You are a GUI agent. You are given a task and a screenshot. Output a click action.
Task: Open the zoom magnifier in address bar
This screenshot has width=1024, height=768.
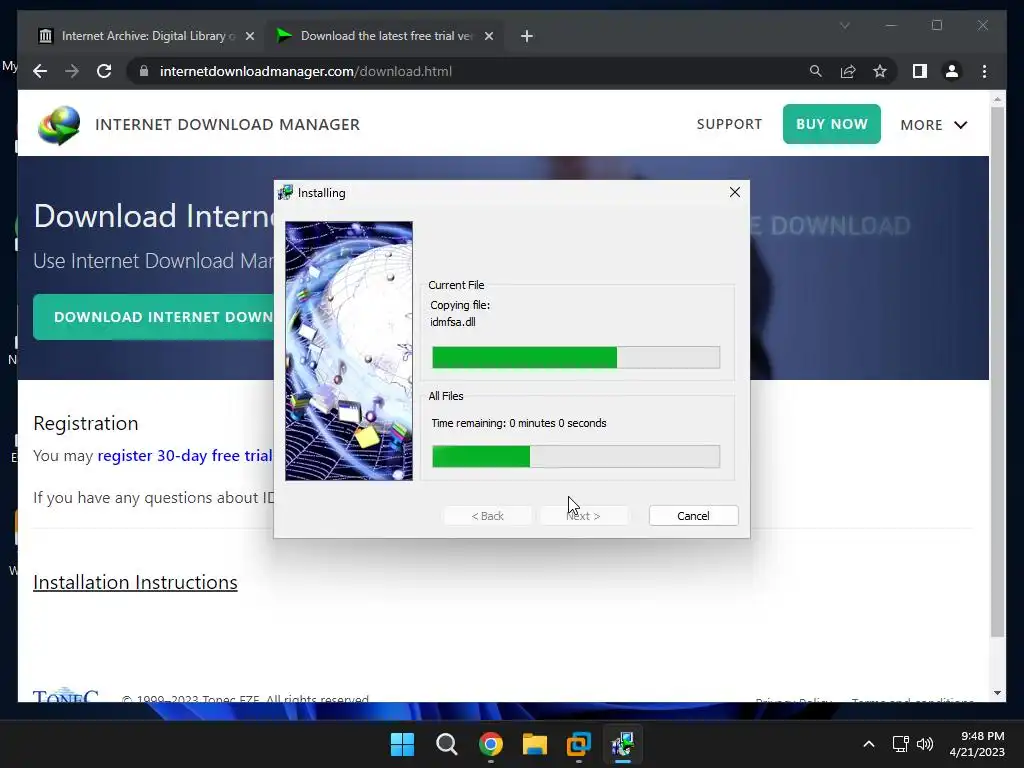[x=816, y=71]
